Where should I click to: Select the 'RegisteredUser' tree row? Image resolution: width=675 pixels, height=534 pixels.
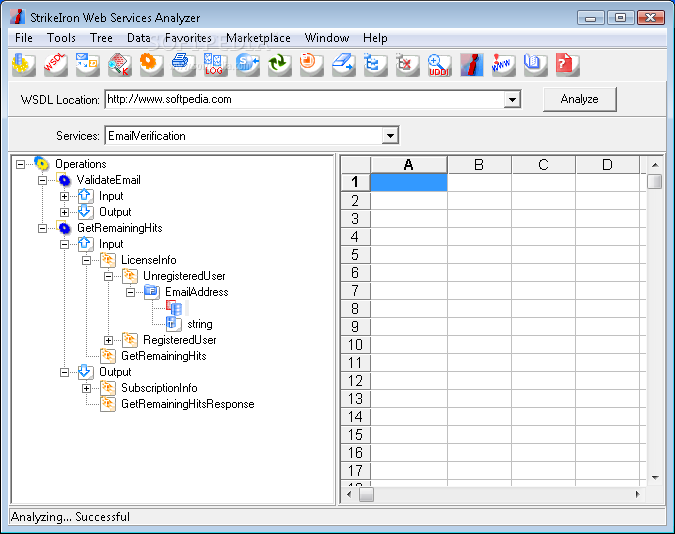pos(180,340)
